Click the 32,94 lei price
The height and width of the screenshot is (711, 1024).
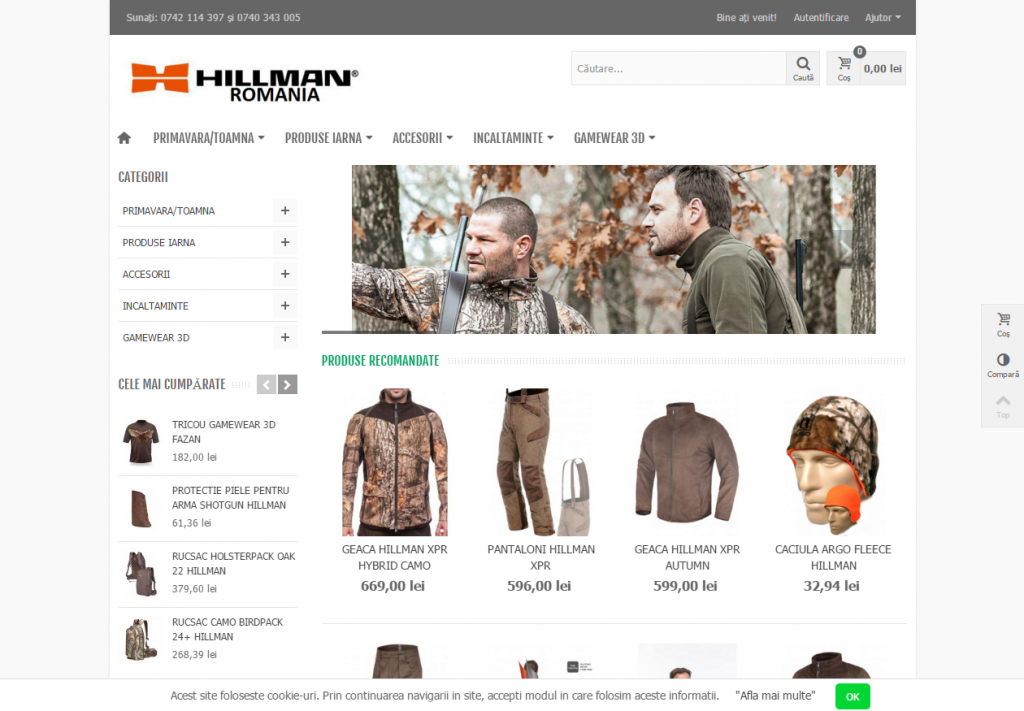click(831, 586)
